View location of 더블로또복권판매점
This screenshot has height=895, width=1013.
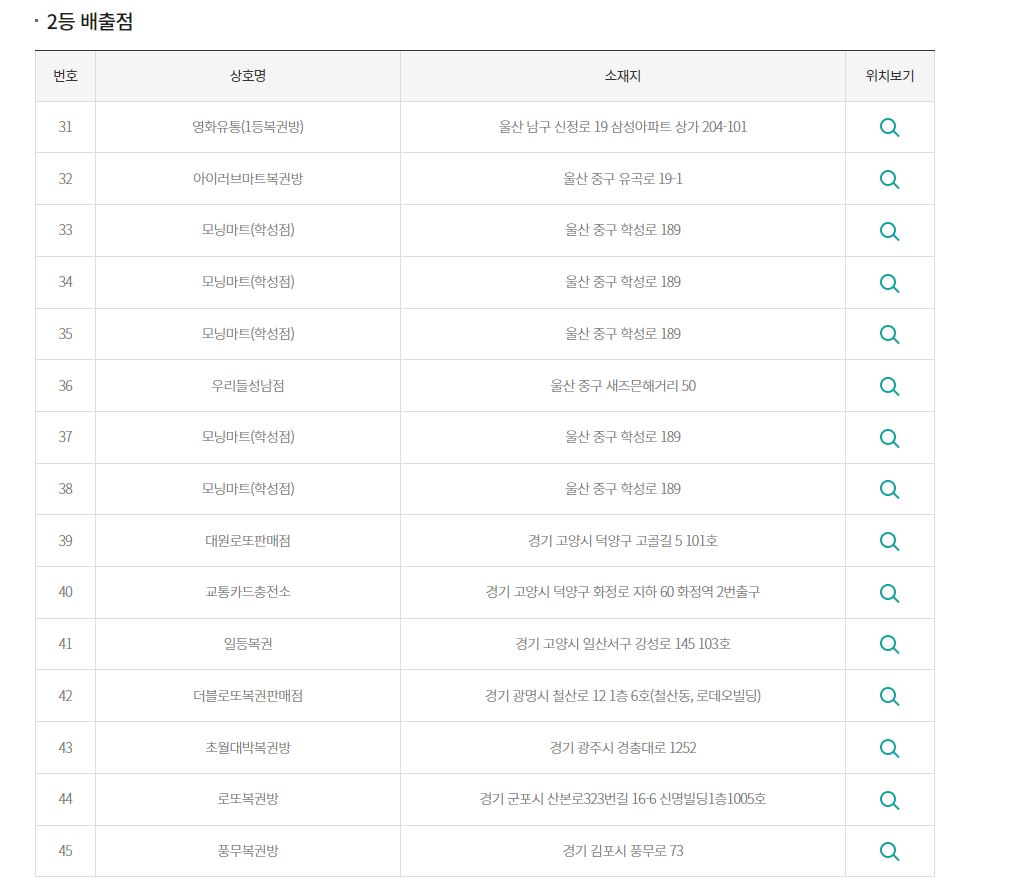coord(889,696)
